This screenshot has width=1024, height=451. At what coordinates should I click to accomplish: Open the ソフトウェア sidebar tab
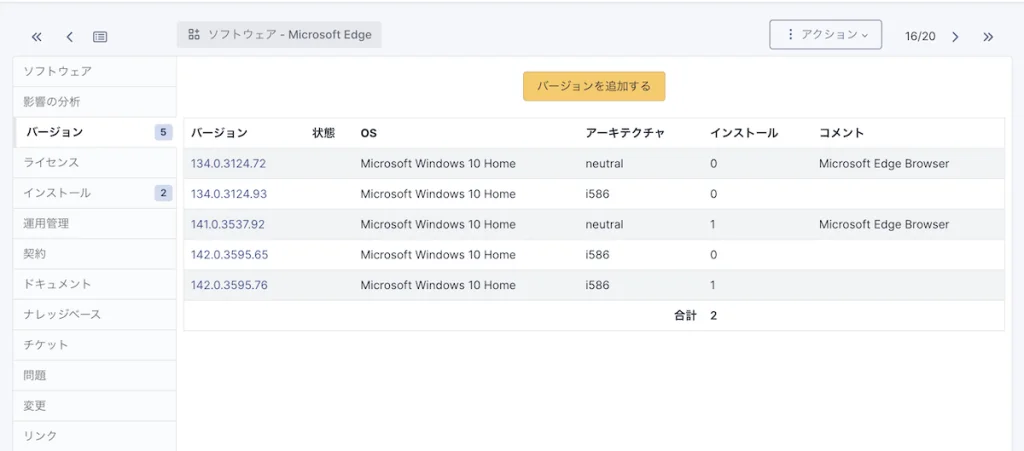click(95, 72)
